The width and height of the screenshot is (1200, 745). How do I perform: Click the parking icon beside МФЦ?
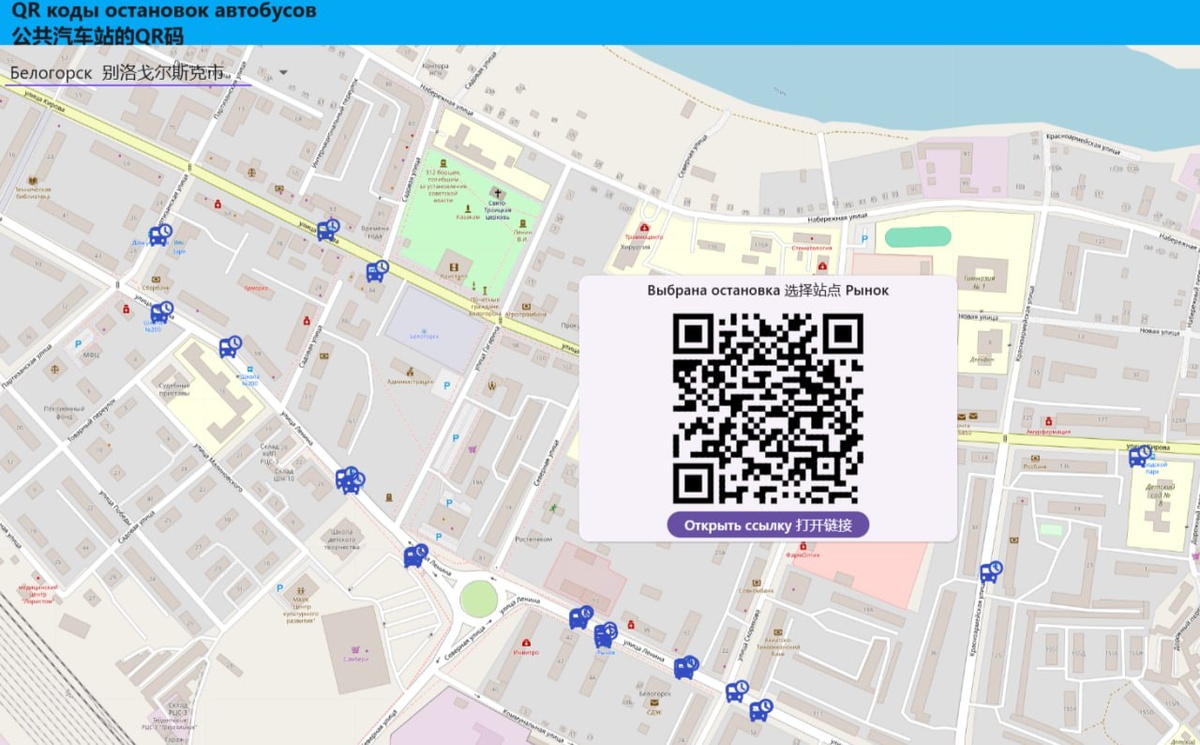(x=79, y=344)
